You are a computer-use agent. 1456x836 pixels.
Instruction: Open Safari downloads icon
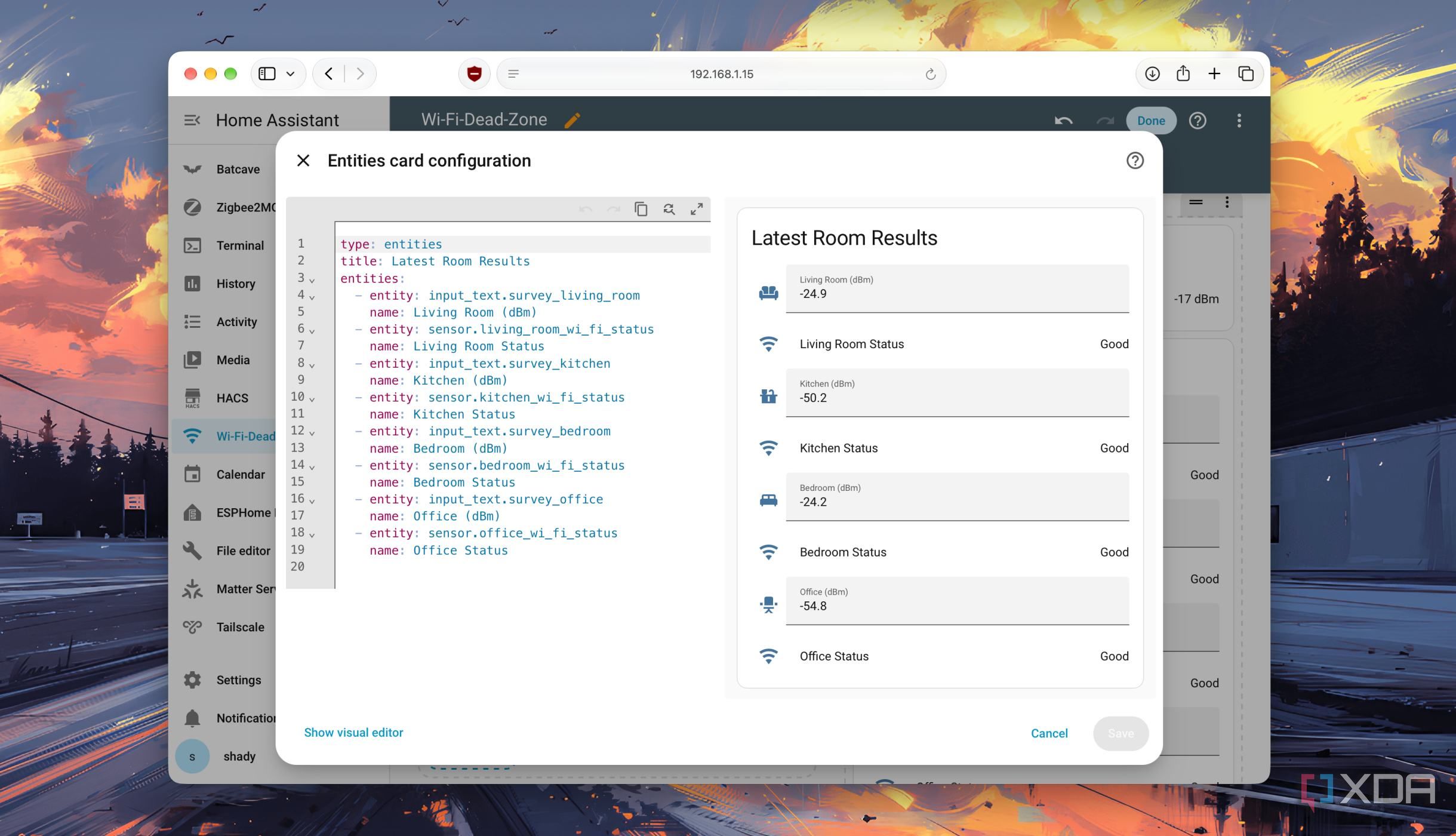pos(1152,73)
